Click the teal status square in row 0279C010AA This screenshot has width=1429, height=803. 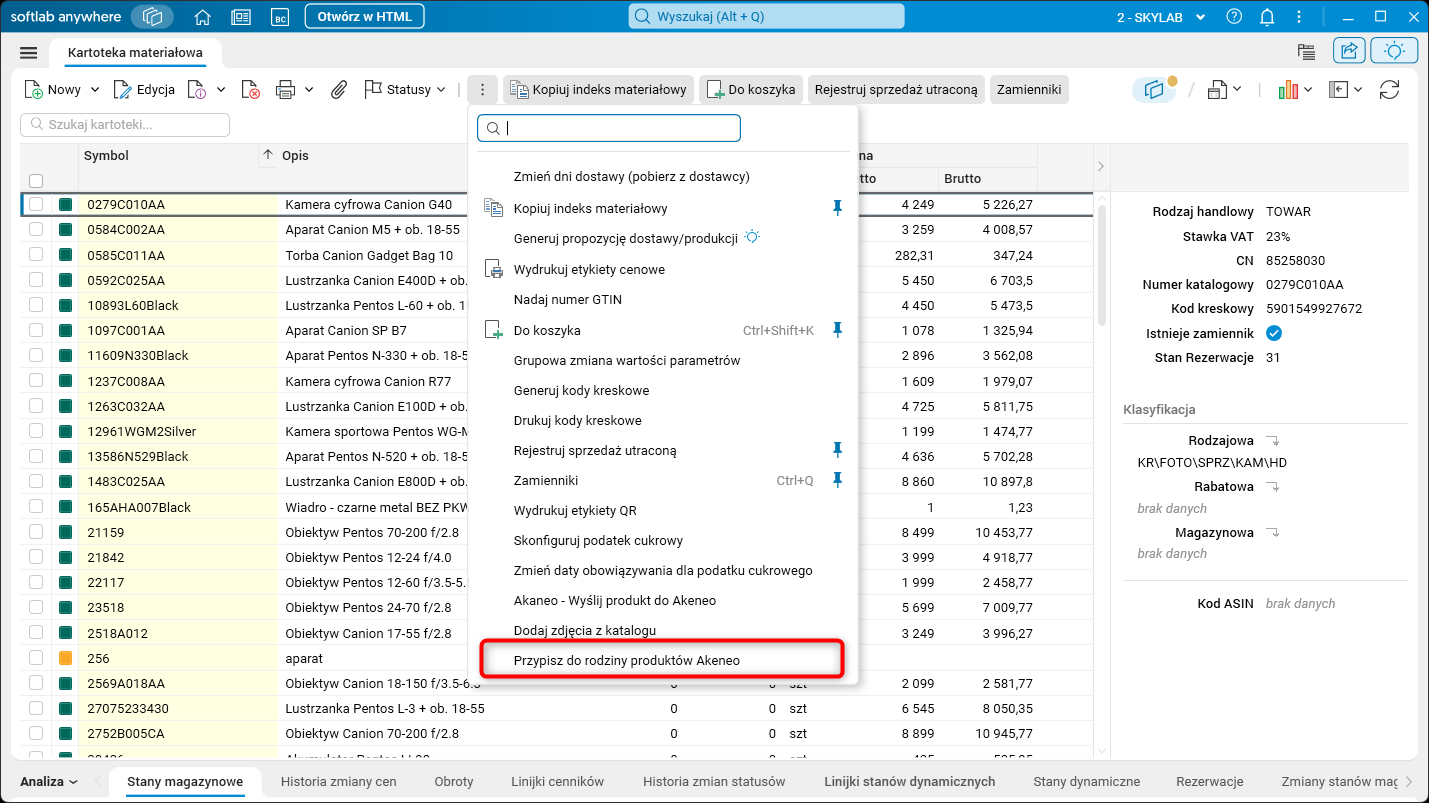coord(66,204)
